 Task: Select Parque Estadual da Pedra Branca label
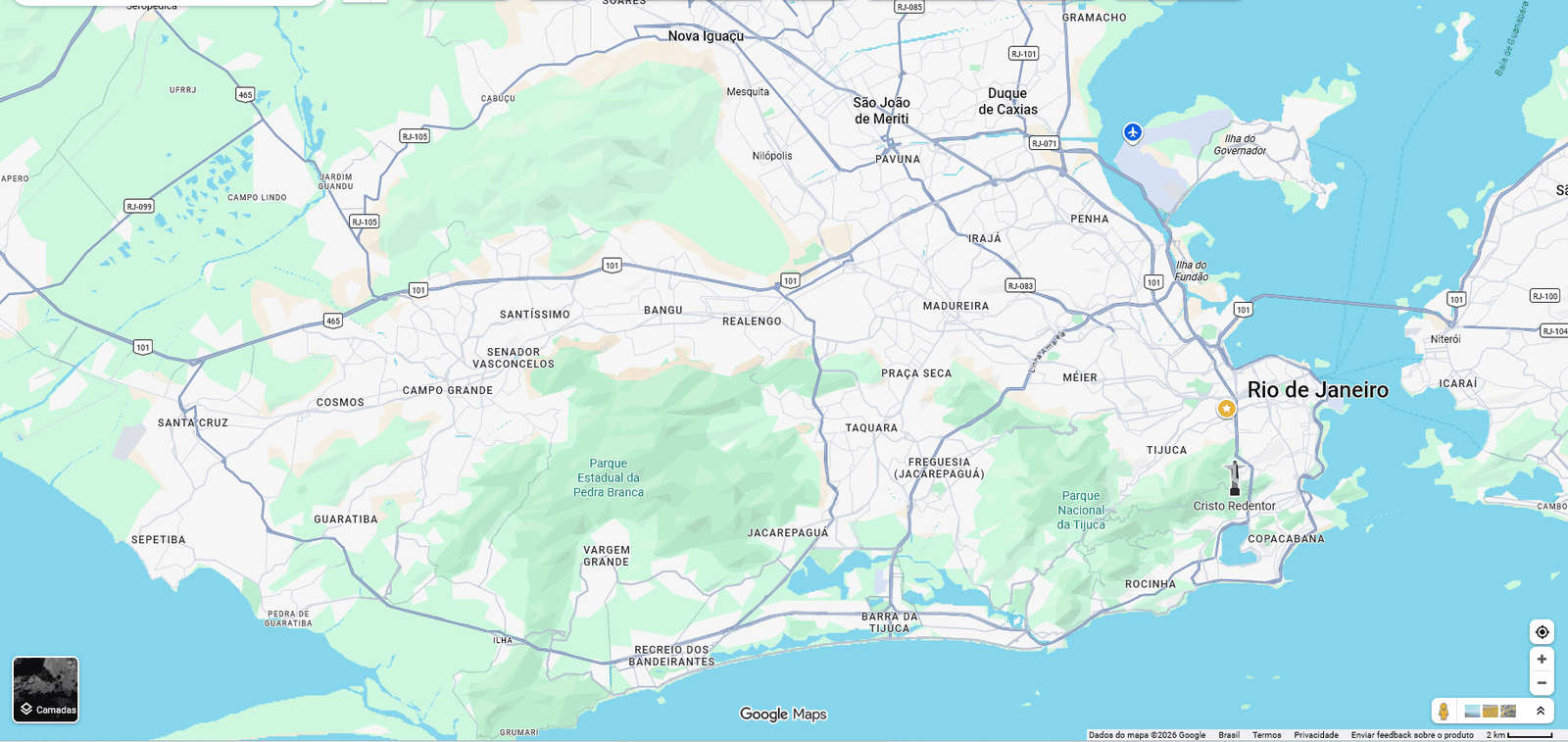point(609,478)
